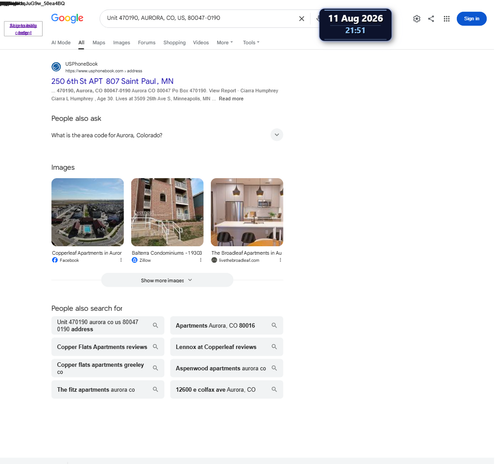500x464 pixels.
Task: Open the quick settings gear icon
Action: 416,19
